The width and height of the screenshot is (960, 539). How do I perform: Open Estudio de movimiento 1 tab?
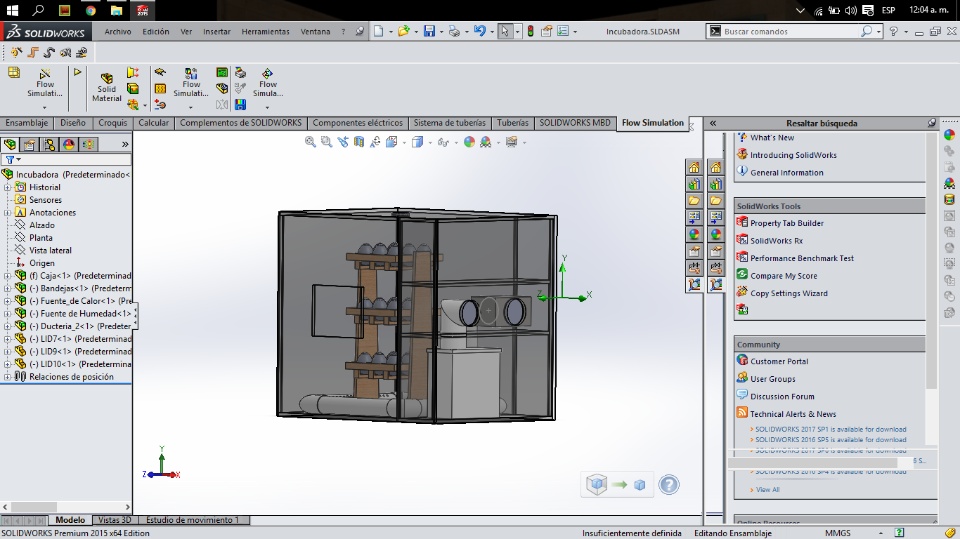[x=192, y=520]
